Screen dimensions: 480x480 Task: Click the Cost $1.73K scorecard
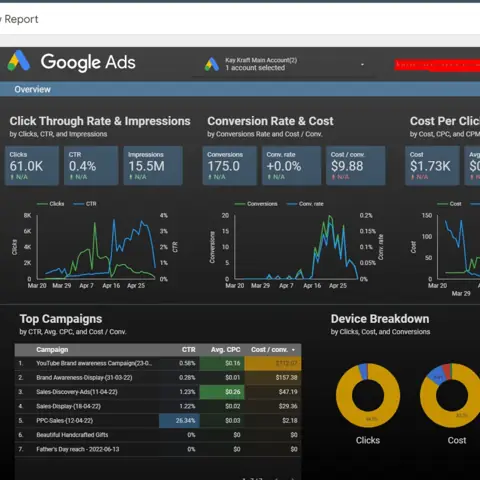click(432, 165)
